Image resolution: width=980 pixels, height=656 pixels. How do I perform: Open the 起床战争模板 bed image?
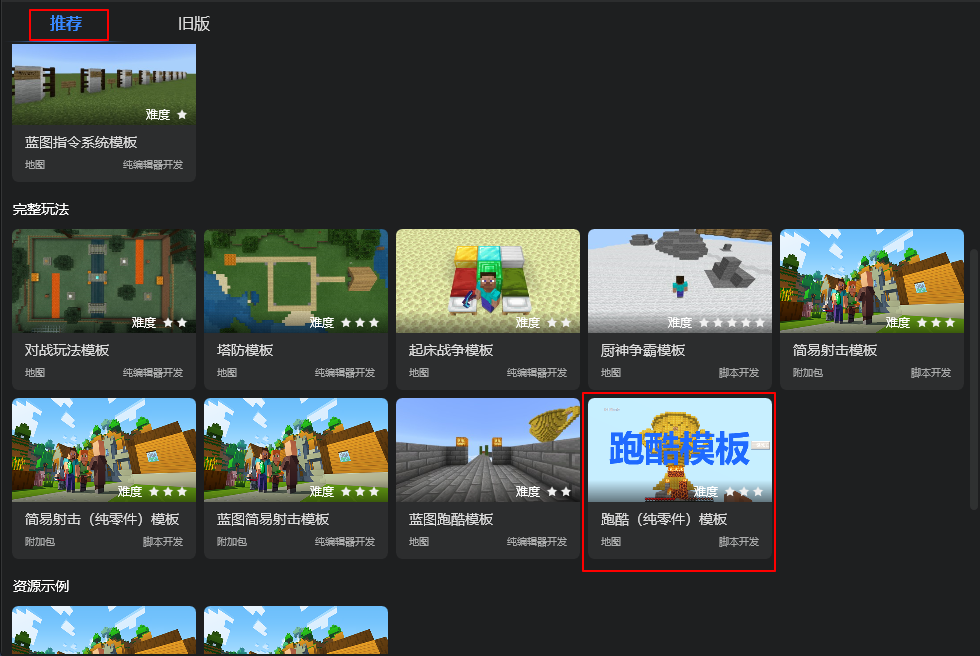pos(488,281)
